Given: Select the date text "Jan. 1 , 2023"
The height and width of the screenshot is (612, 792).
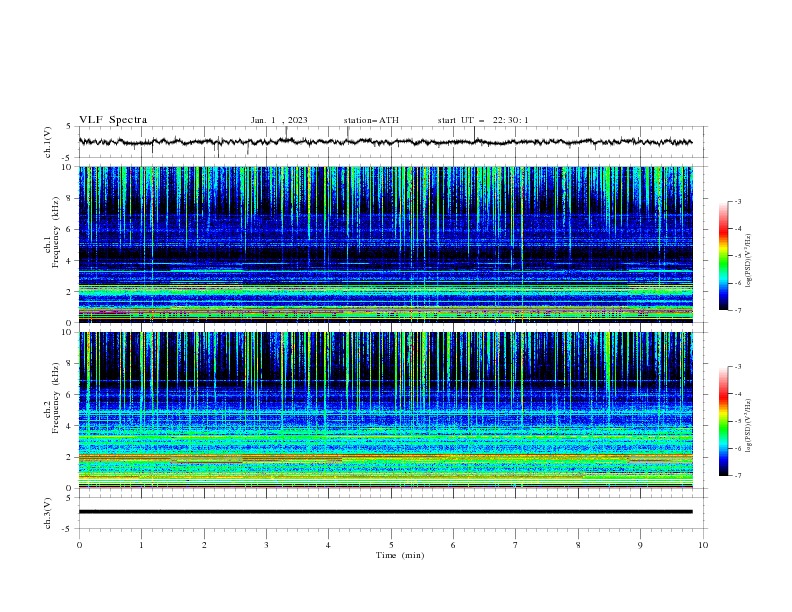Looking at the screenshot, I should [279, 120].
